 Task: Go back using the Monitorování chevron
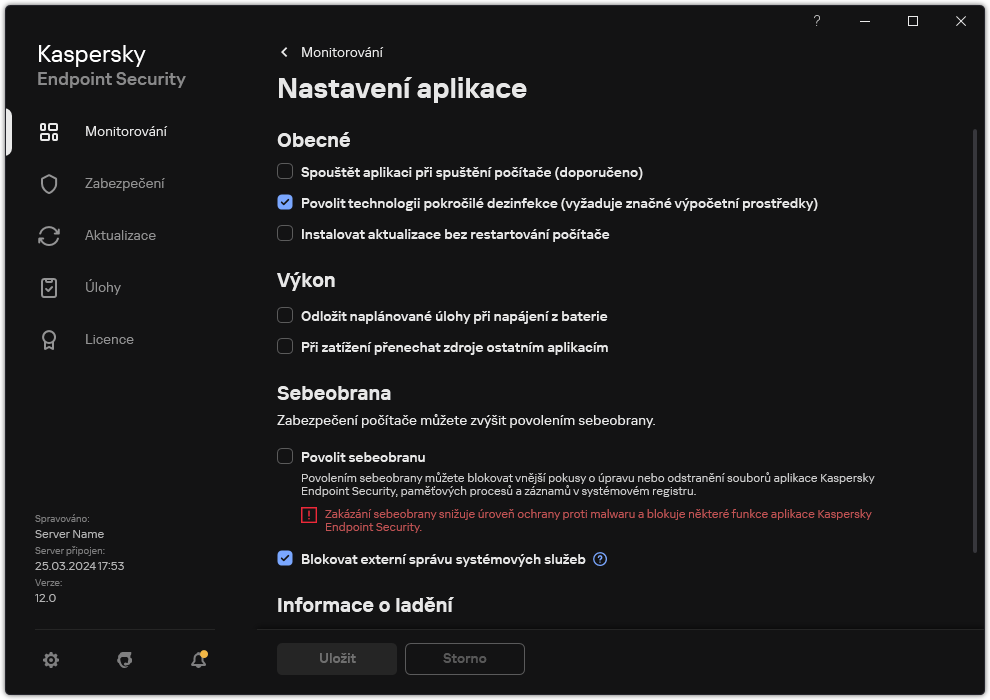pyautogui.click(x=284, y=52)
